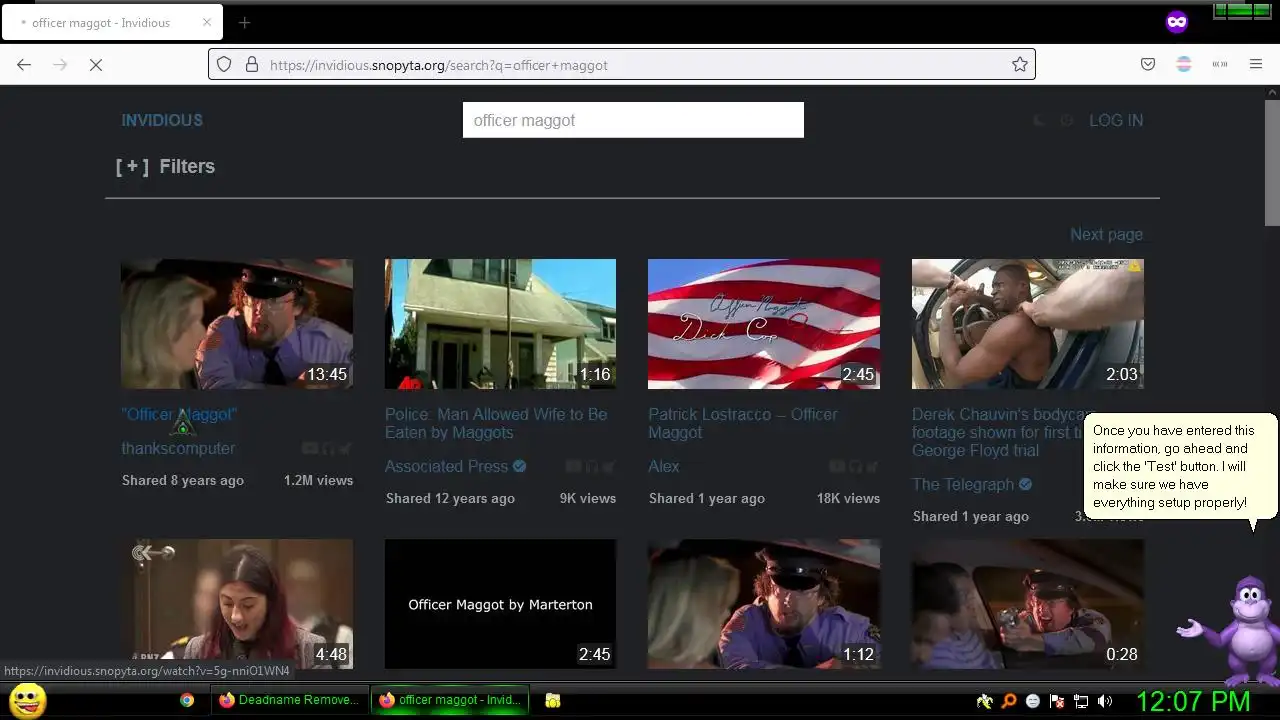Go to the INVIDIOUS home link
The height and width of the screenshot is (720, 1280).
pyautogui.click(x=162, y=120)
